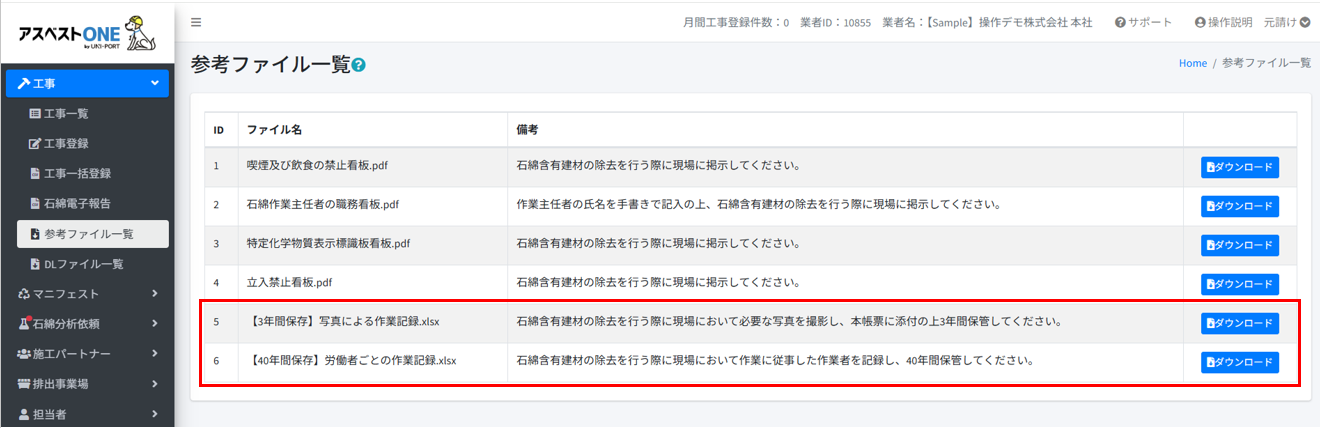Expand the 施工パートナー sidebar menu
1320x428 pixels.
(87, 354)
